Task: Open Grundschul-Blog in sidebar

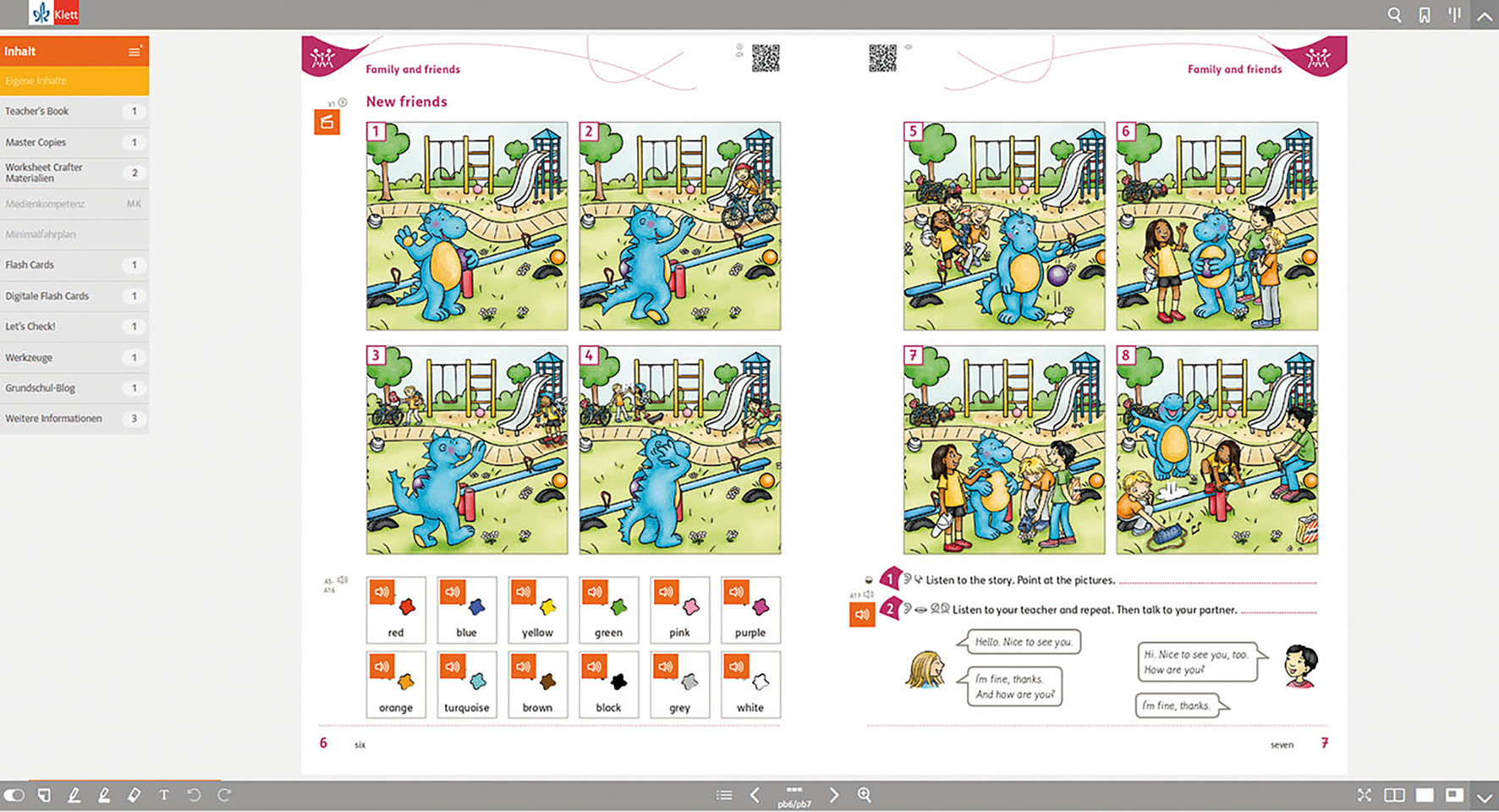Action: [x=74, y=388]
